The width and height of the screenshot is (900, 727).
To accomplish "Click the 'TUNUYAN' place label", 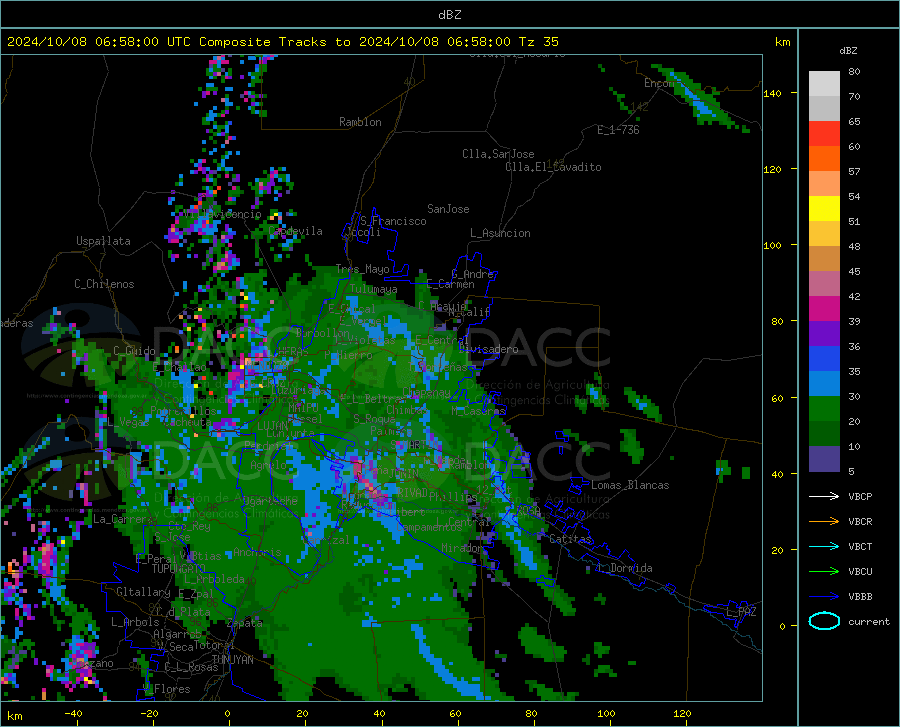I will tap(232, 659).
